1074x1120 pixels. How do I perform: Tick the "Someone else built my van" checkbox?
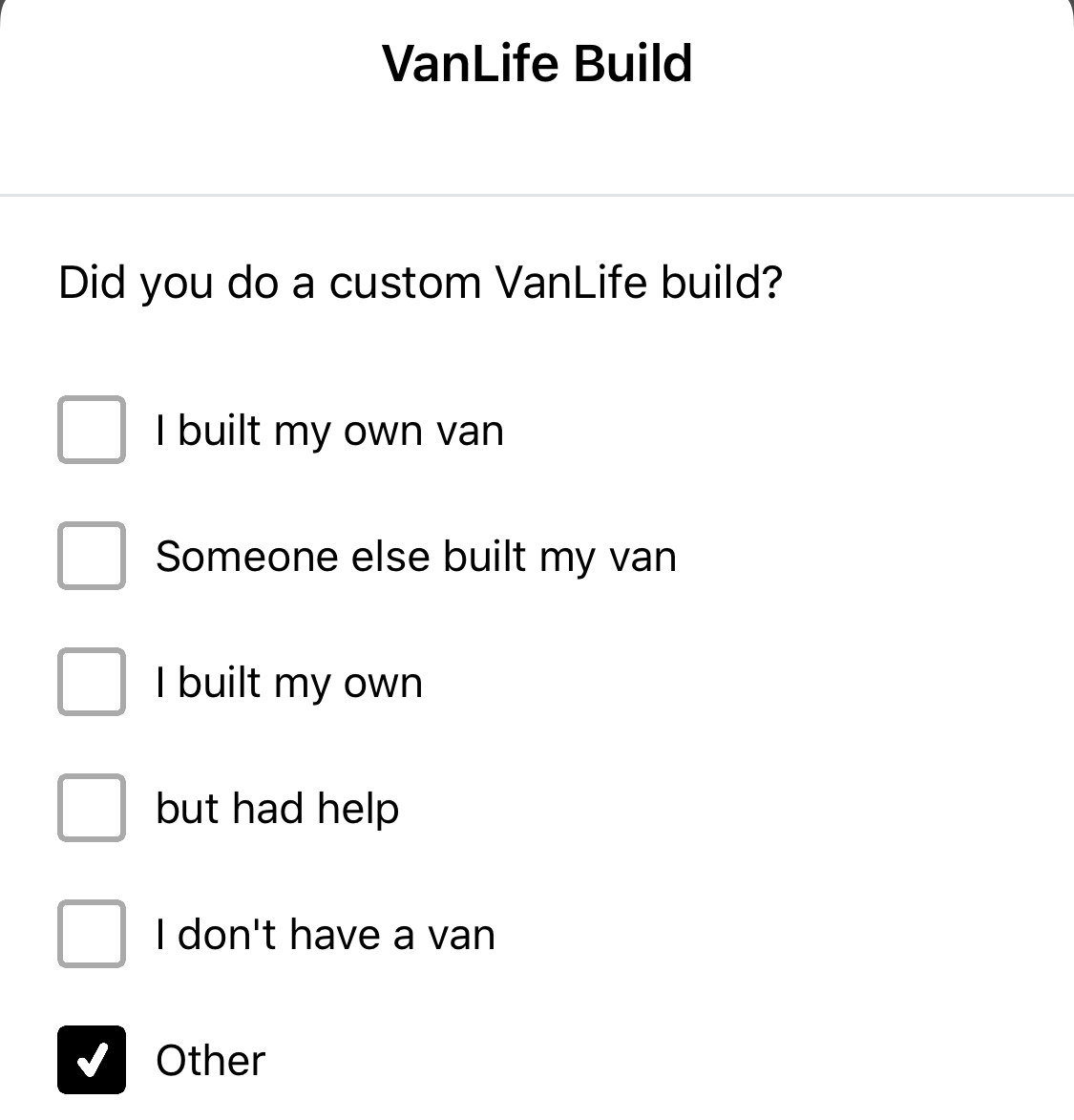[92, 557]
